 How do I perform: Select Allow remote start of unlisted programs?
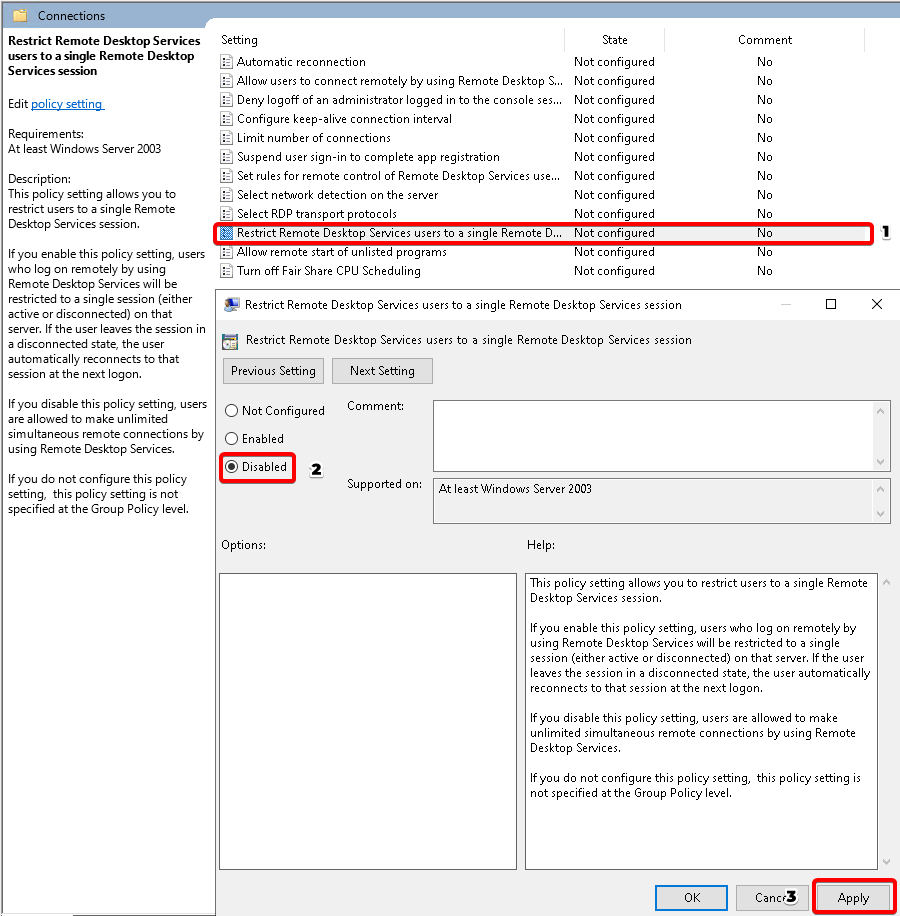pyautogui.click(x=341, y=252)
